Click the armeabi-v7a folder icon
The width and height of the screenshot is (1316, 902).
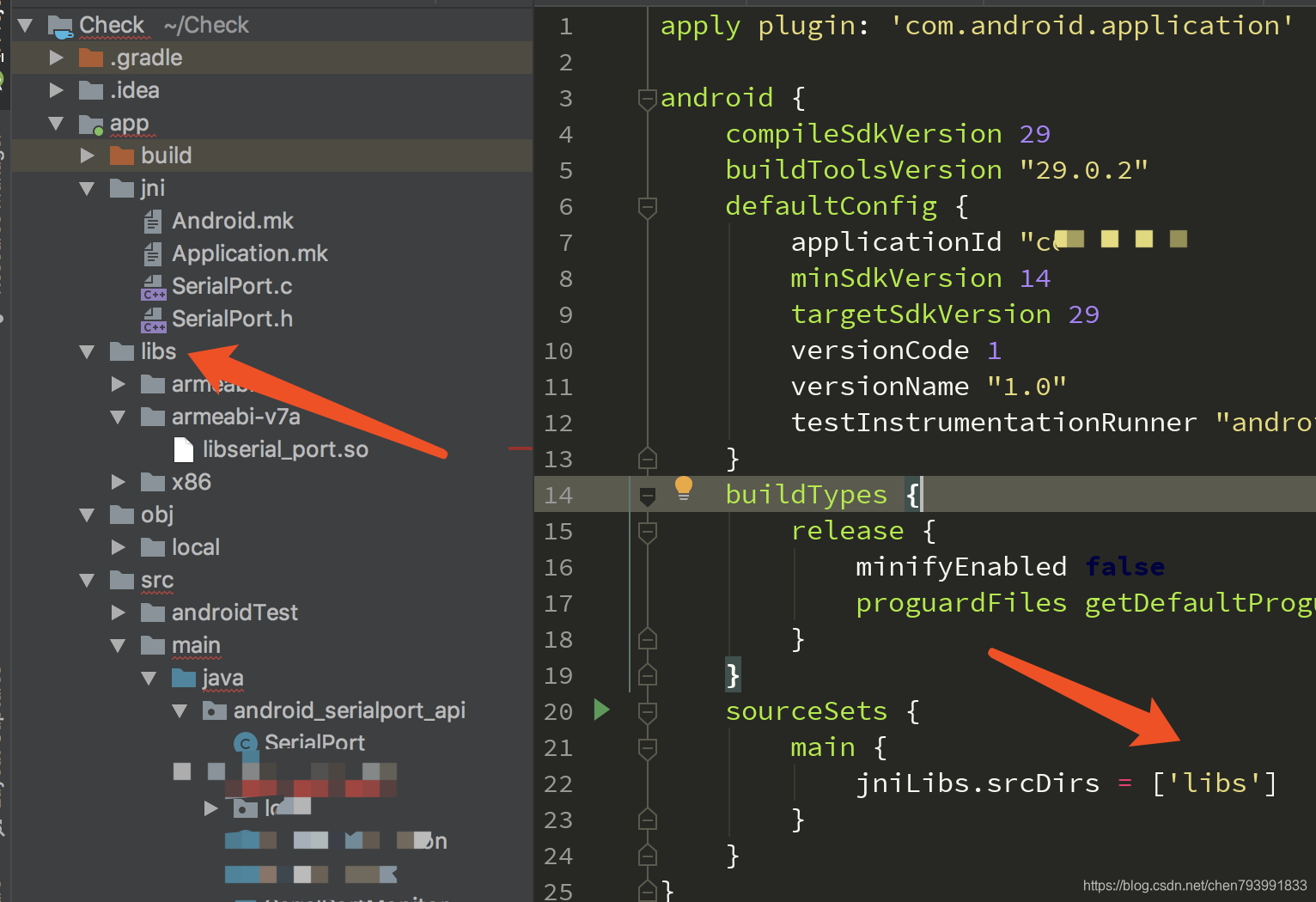click(153, 417)
